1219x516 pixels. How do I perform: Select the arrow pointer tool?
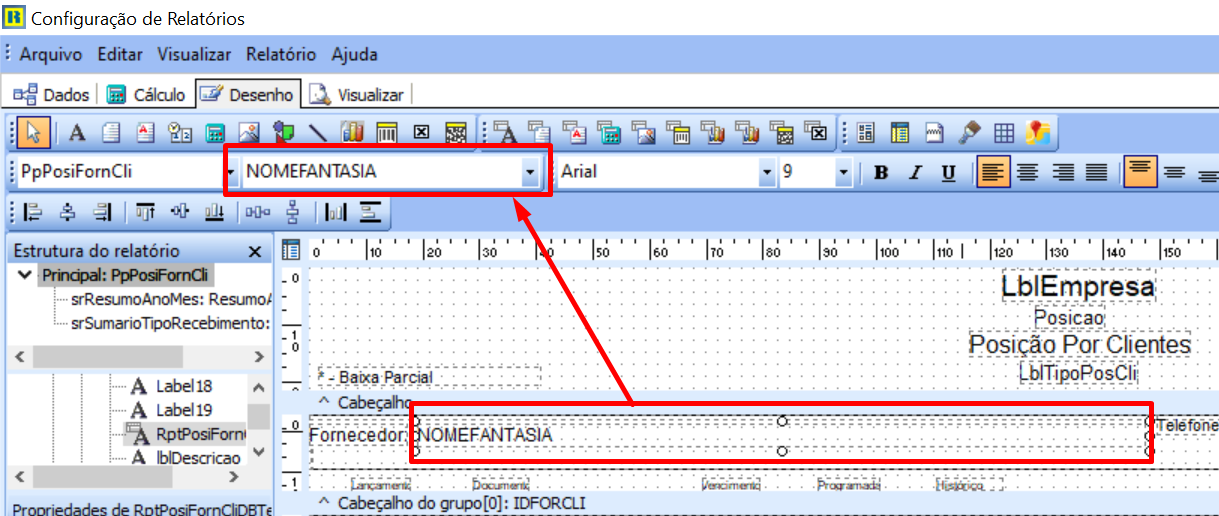coord(33,131)
